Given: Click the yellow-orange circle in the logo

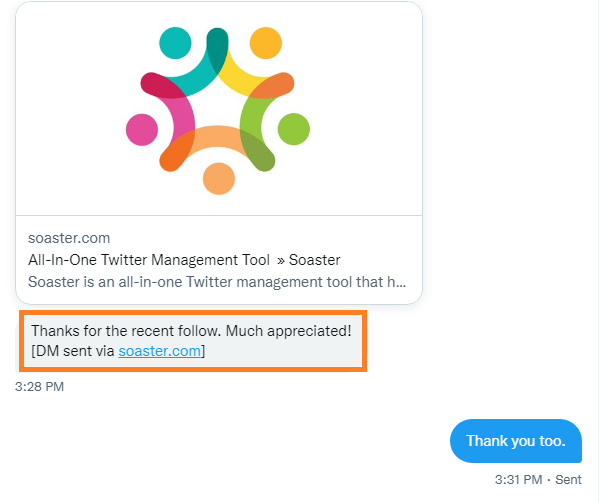Looking at the screenshot, I should coord(266,43).
